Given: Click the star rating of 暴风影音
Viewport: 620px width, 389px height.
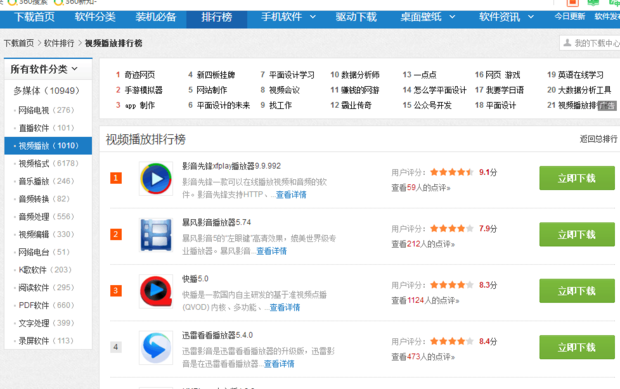Looking at the screenshot, I should [452, 228].
